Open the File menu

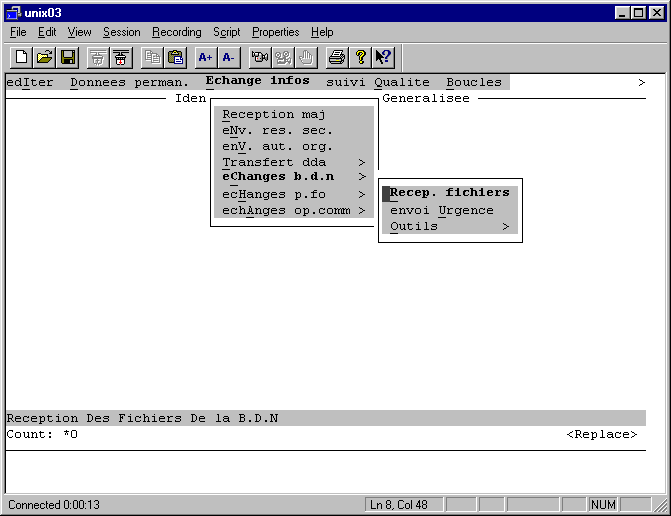tap(18, 32)
